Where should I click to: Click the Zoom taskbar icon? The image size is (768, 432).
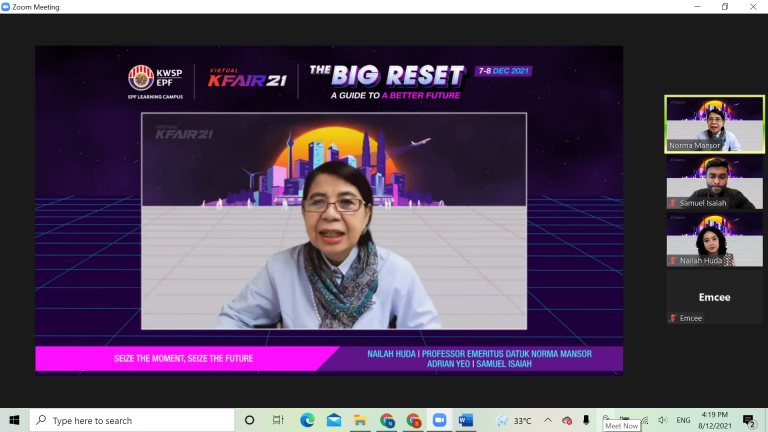click(439, 420)
